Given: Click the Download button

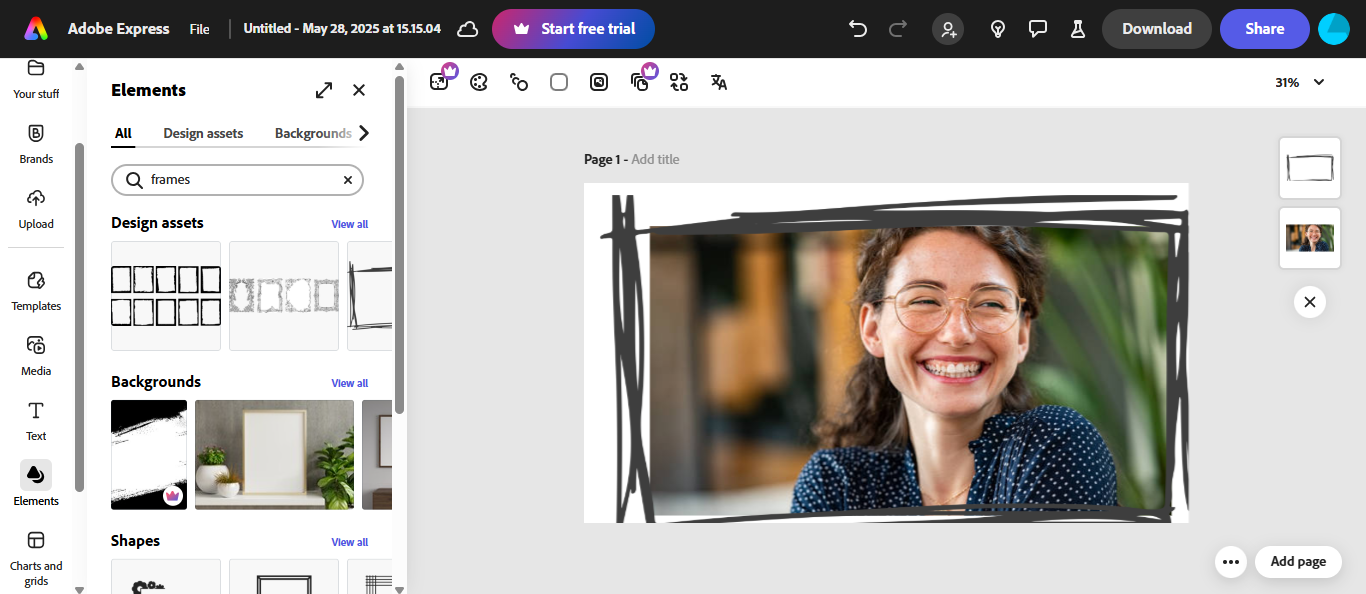Looking at the screenshot, I should 1156,29.
